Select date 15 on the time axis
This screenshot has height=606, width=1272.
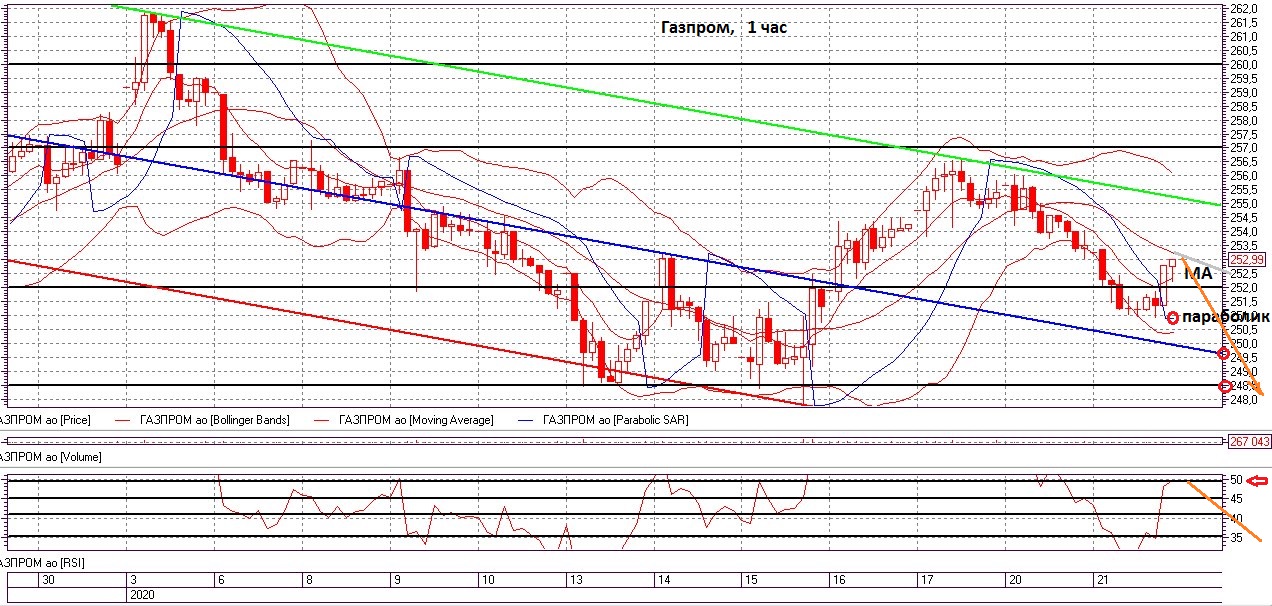pyautogui.click(x=750, y=580)
